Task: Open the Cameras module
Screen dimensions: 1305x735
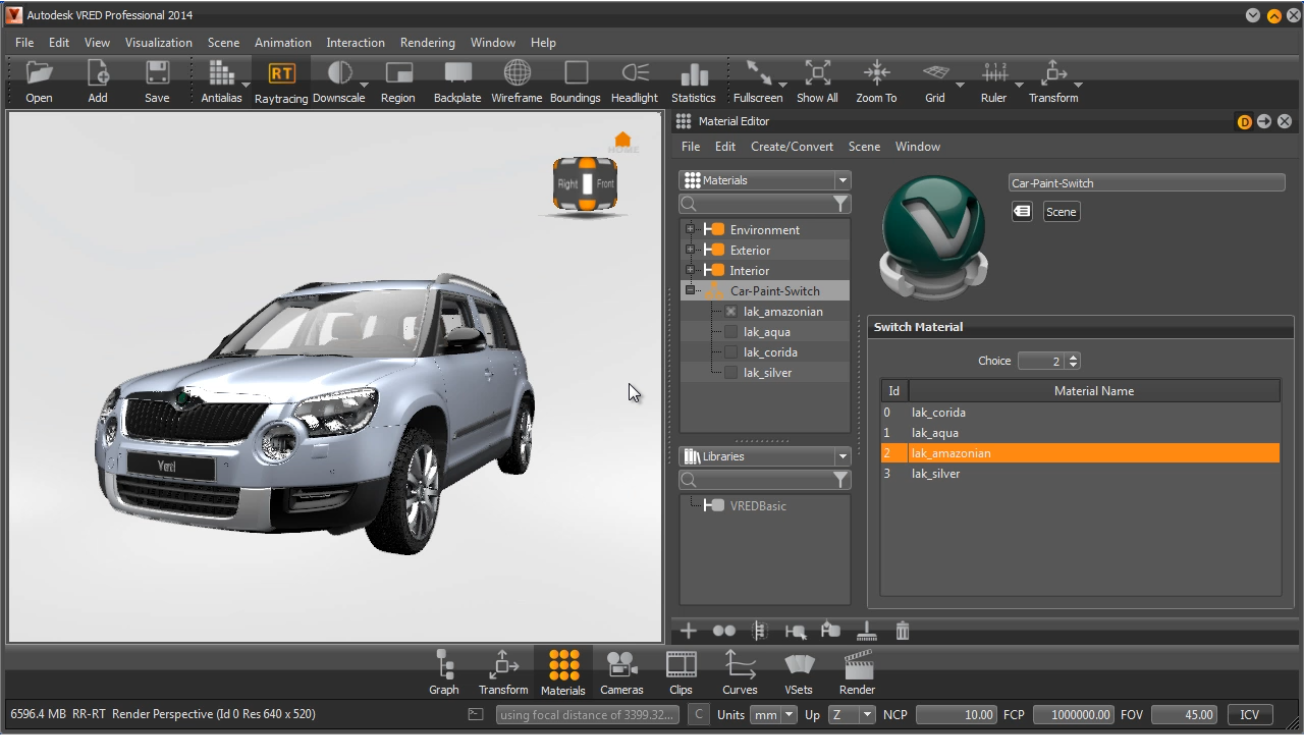Action: (x=622, y=672)
